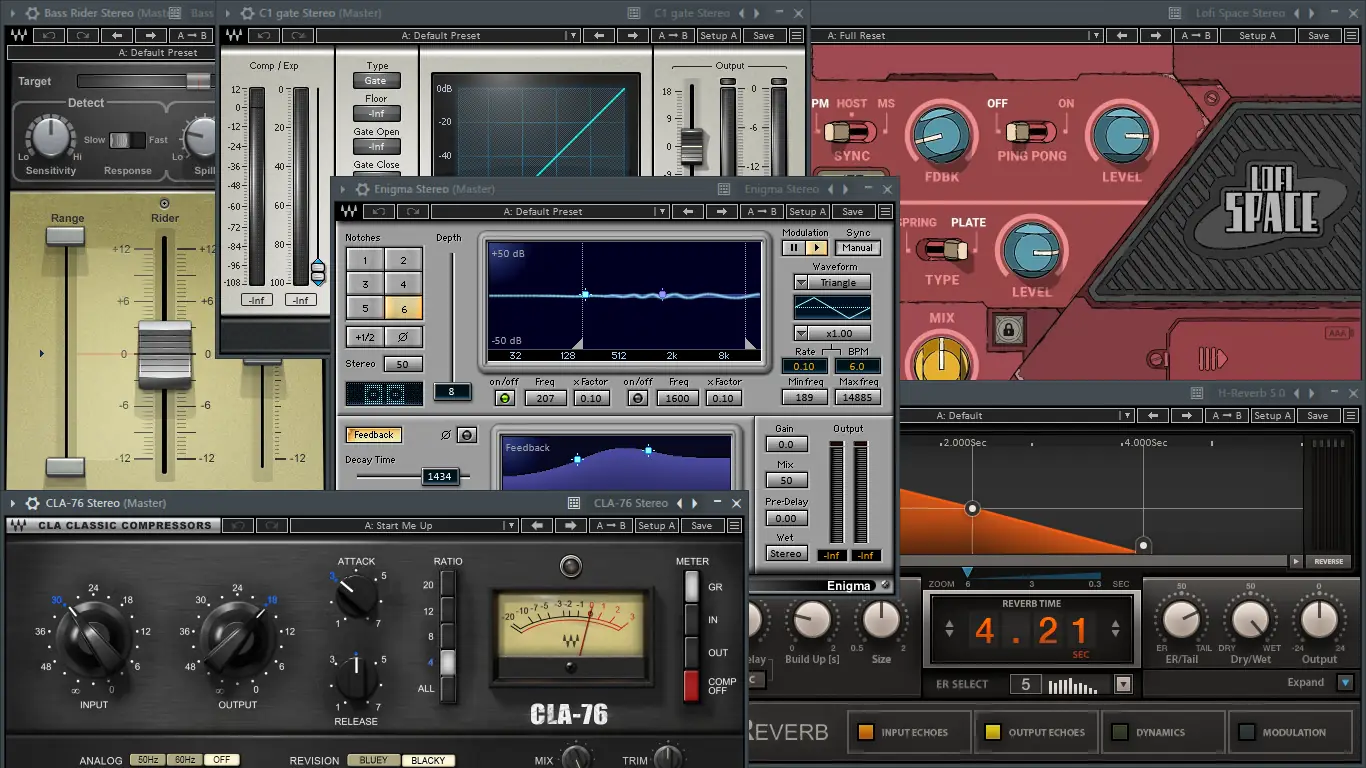The height and width of the screenshot is (768, 1366).
Task: Click the Enigma modulation pause icon
Action: pos(794,248)
